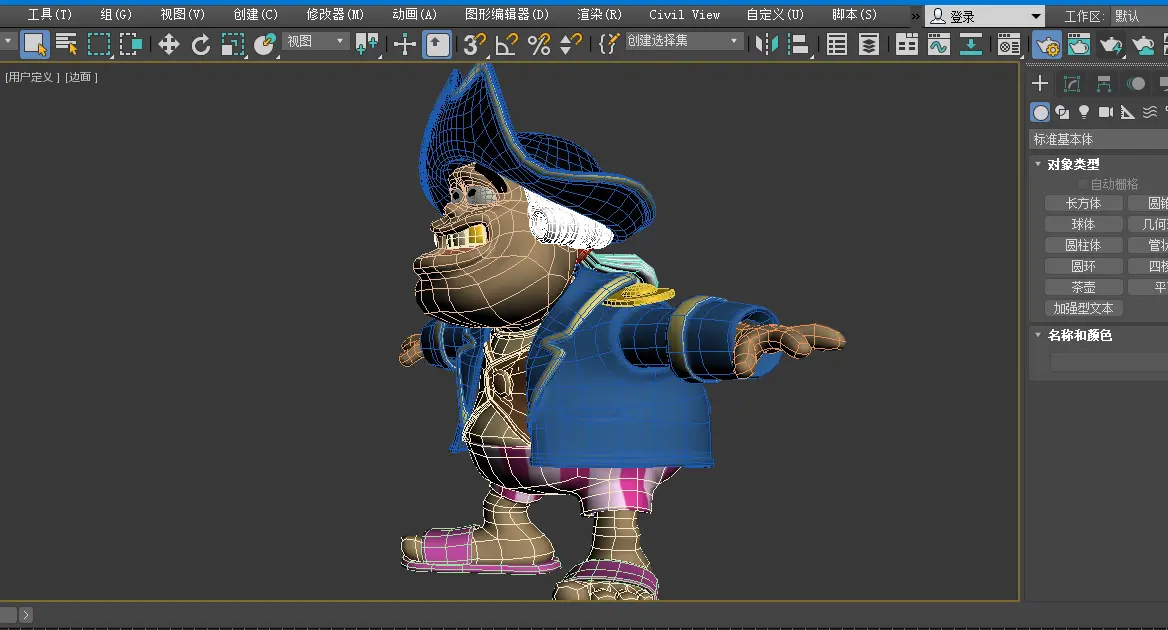Select the Move transform tool
The image size is (1168, 630).
(x=169, y=44)
